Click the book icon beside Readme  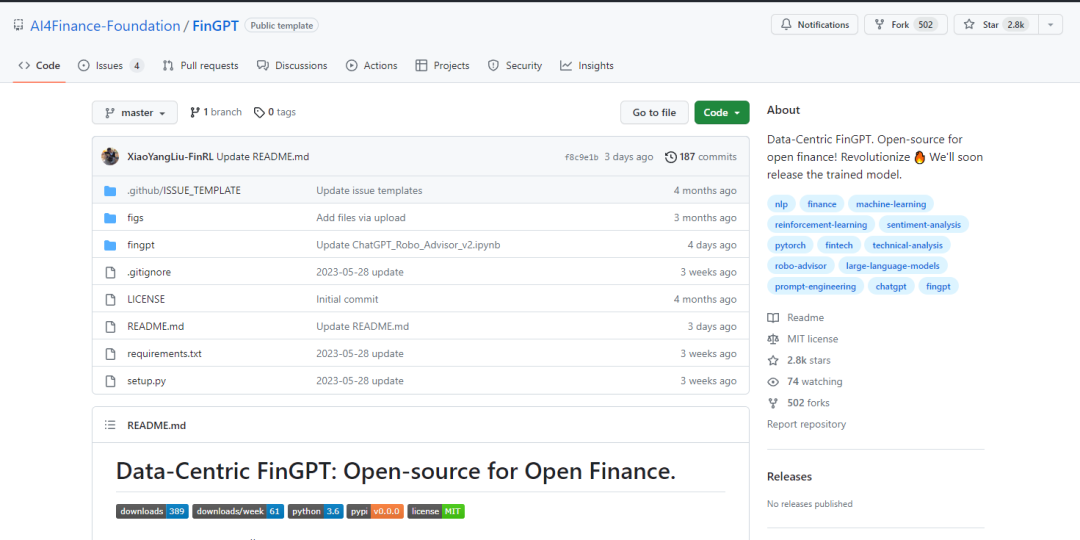tap(773, 318)
